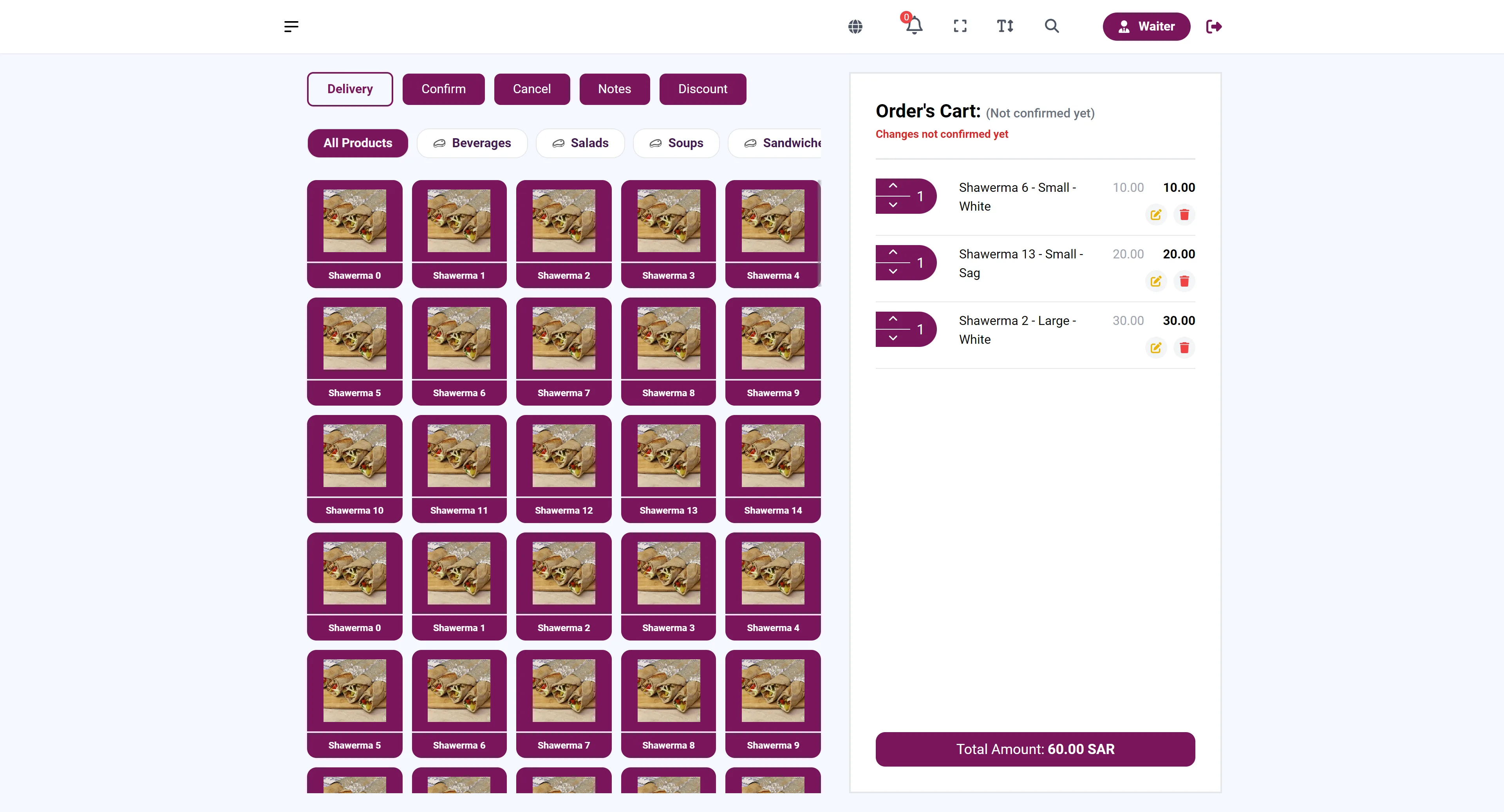Open the search magnifier
The height and width of the screenshot is (812, 1504).
click(1052, 26)
